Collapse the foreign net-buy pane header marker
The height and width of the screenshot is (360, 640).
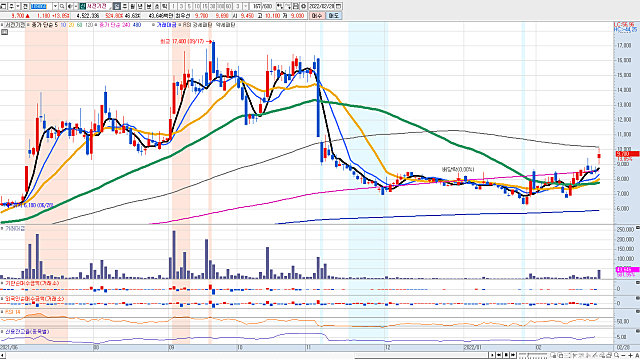pyautogui.click(x=2, y=299)
